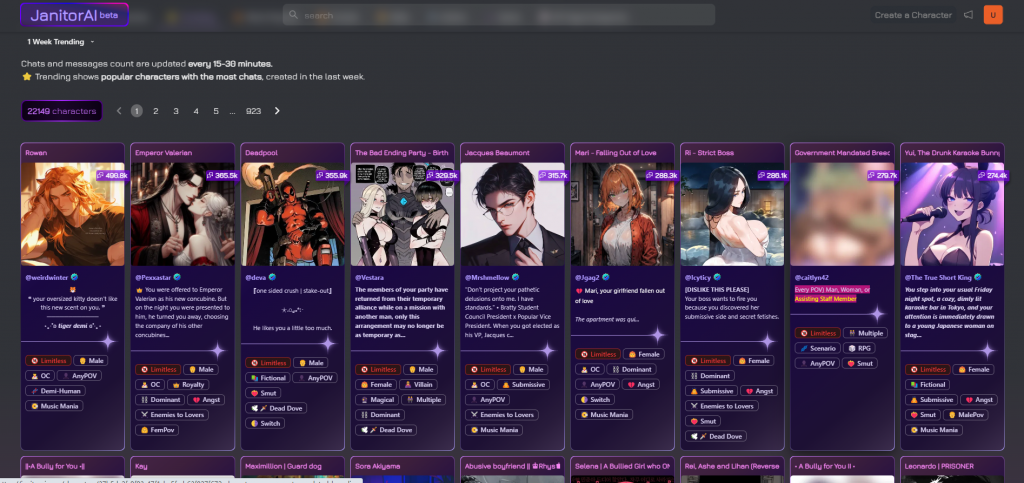The height and width of the screenshot is (483, 1024).
Task: Open the JanitorAI beta logo
Action: coord(74,14)
